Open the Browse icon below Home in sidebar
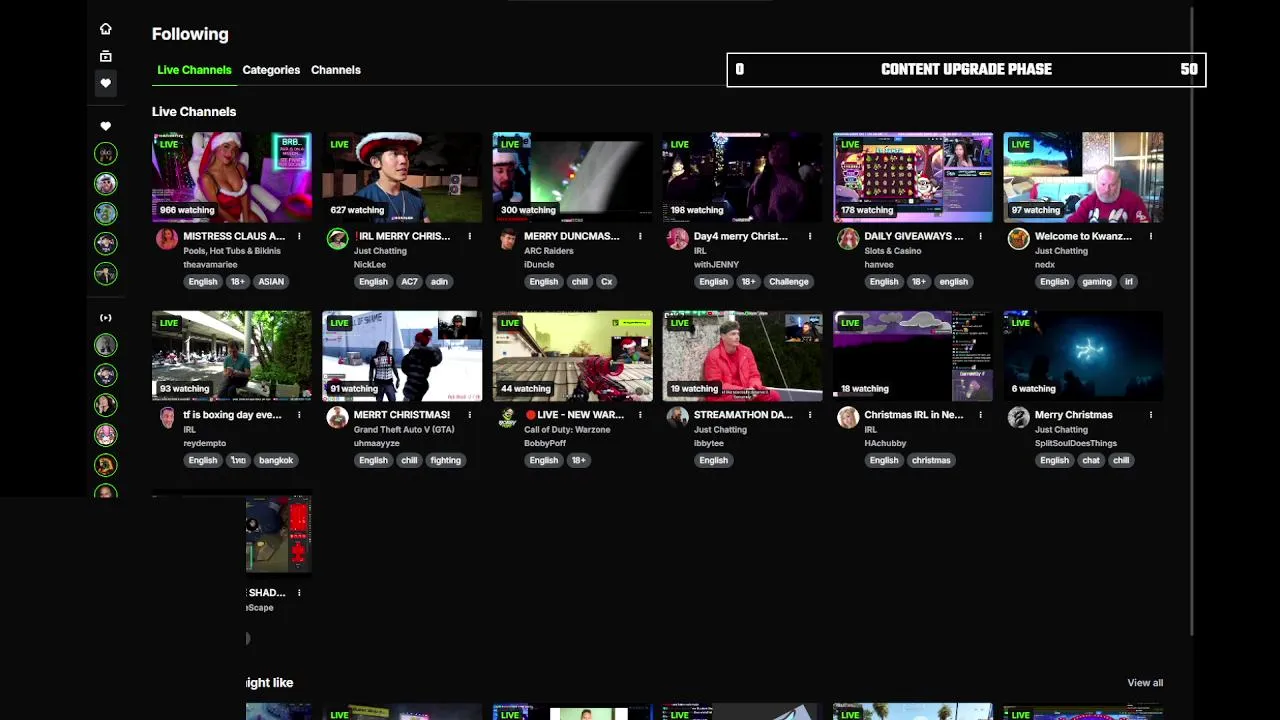The image size is (1280, 720). click(105, 56)
